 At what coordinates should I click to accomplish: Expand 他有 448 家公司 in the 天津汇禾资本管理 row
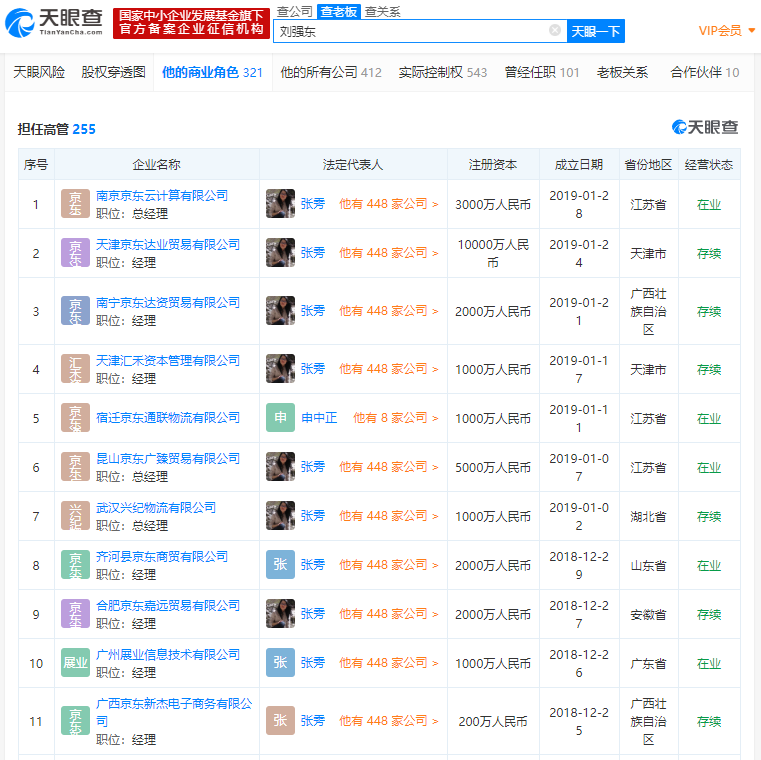coord(388,369)
